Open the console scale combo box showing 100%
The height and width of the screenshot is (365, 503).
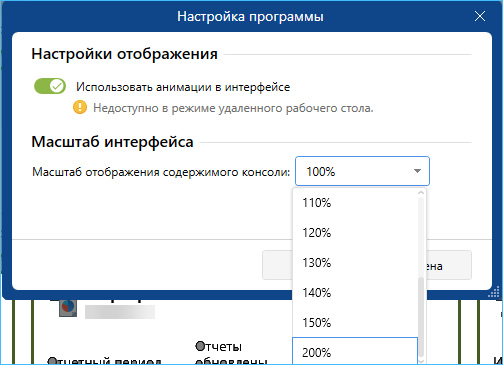(362, 171)
